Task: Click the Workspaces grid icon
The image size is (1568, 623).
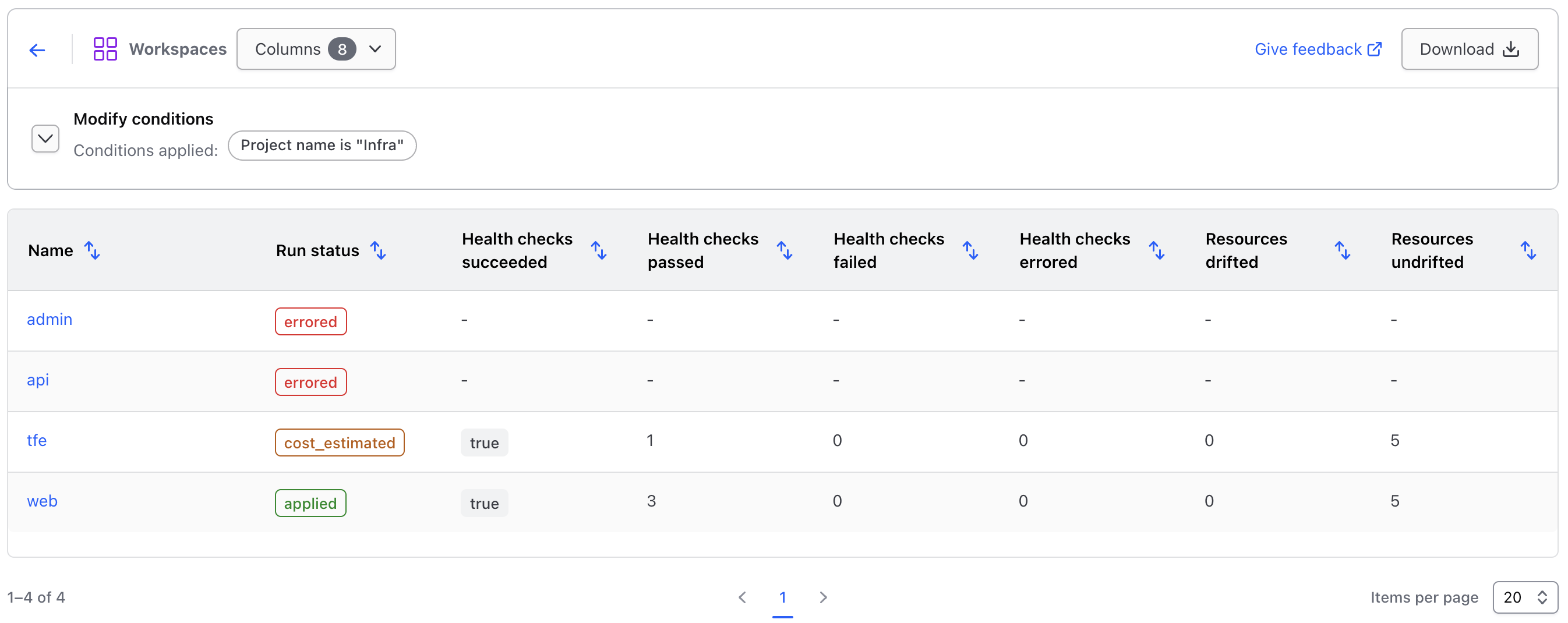Action: click(x=105, y=49)
